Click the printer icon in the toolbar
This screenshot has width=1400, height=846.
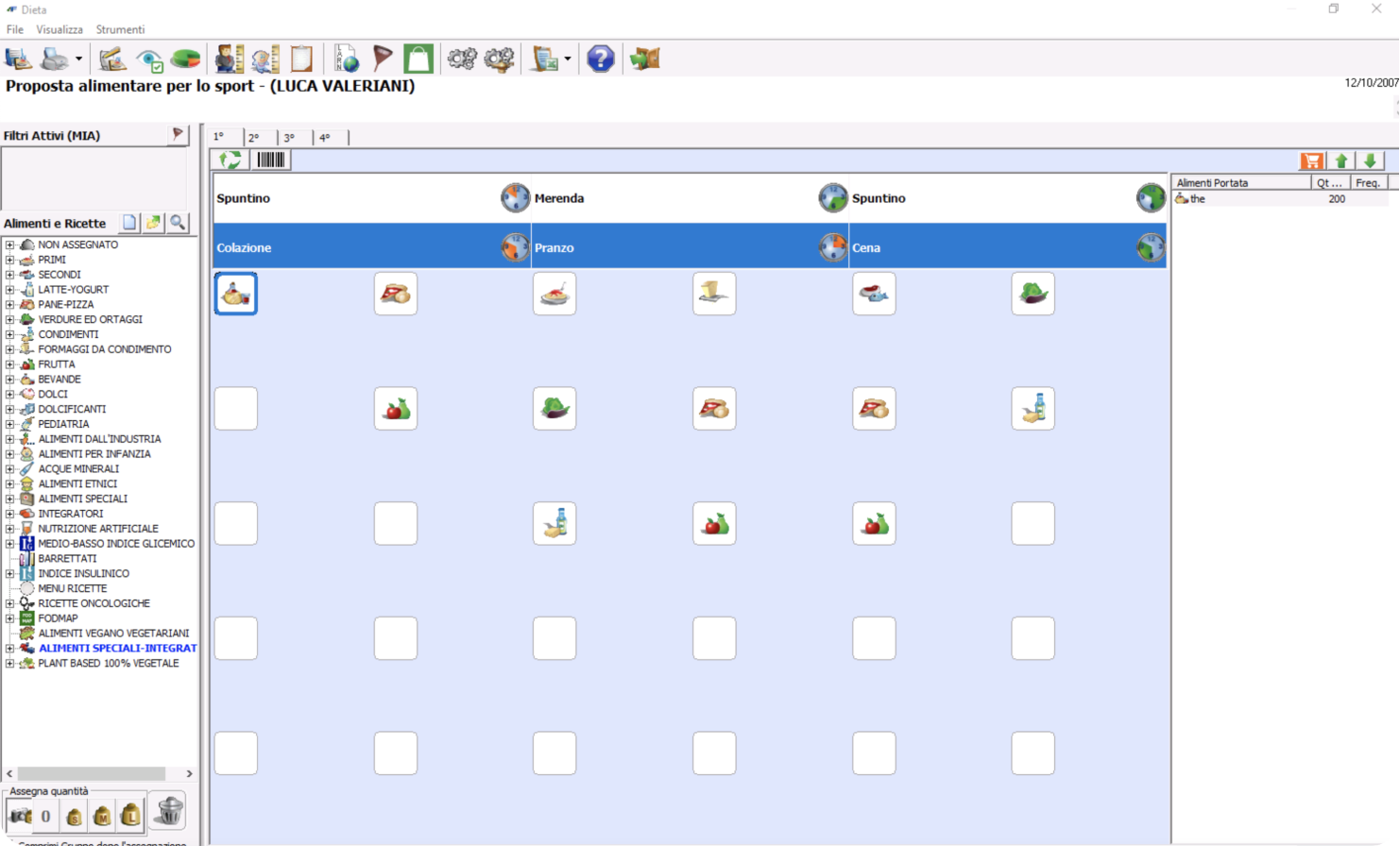56,59
